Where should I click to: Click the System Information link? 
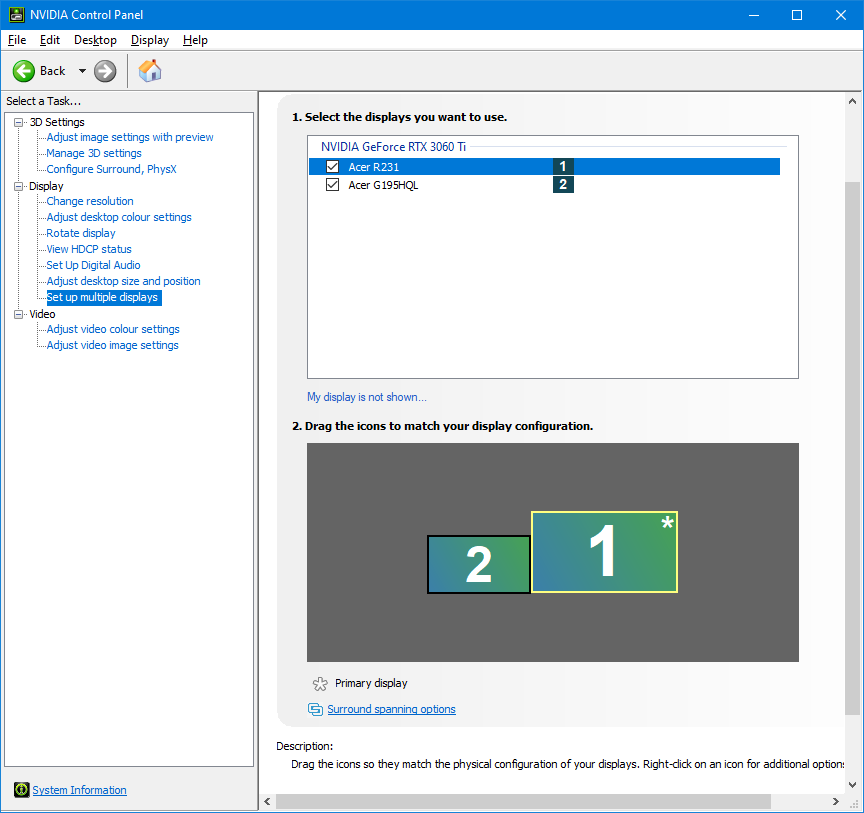pos(79,790)
